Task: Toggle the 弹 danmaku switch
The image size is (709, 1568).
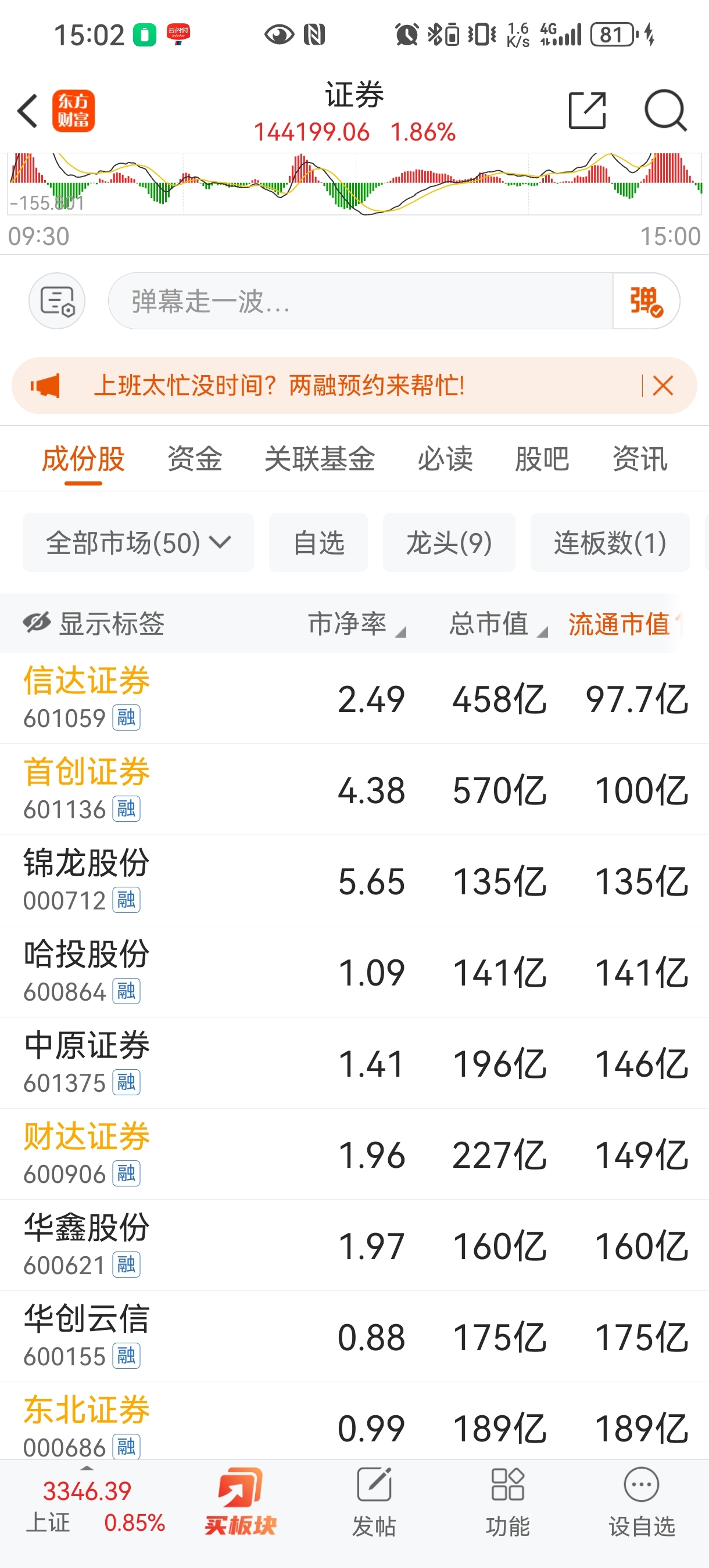Action: tap(646, 301)
